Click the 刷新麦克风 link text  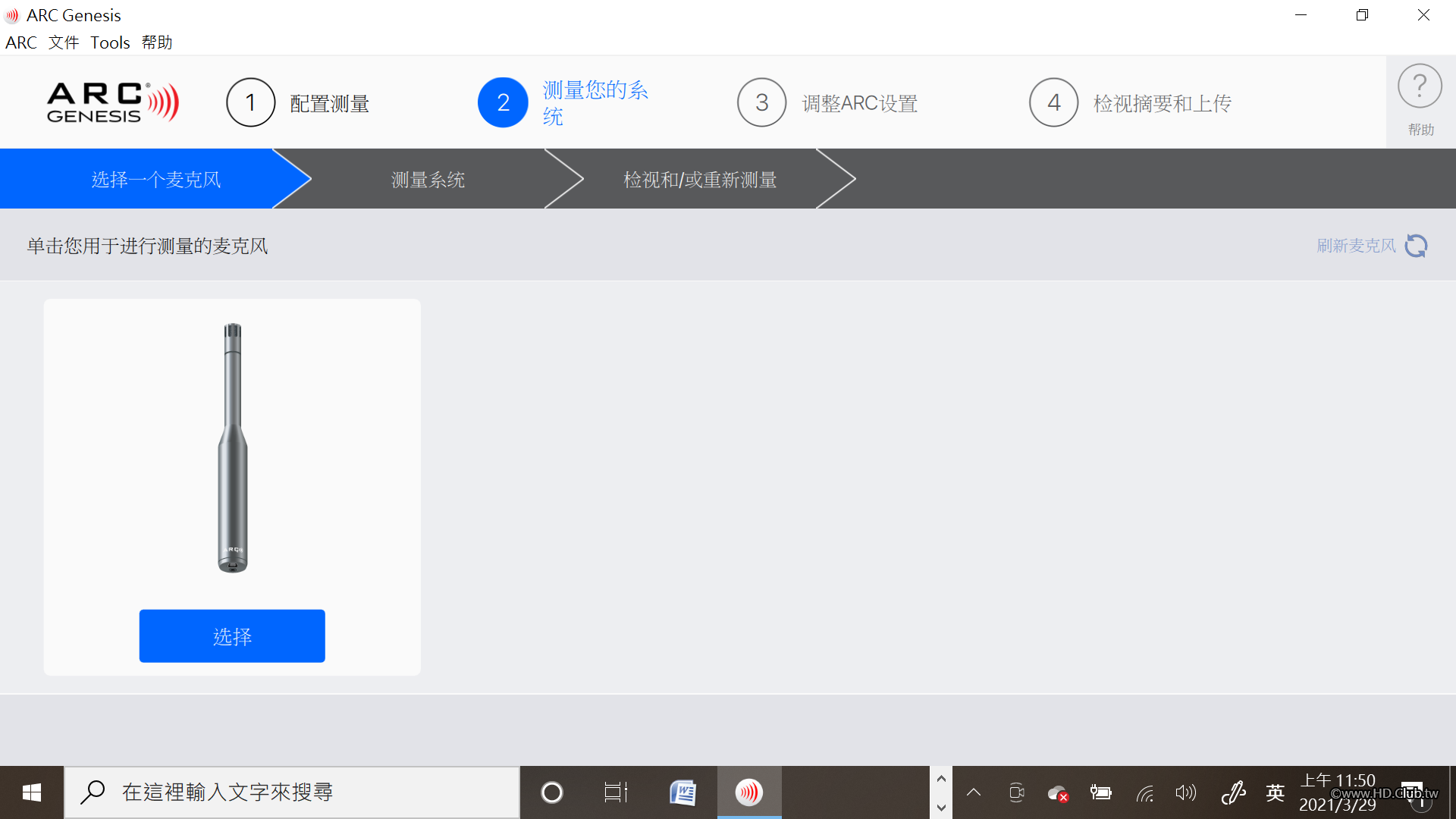tap(1356, 246)
